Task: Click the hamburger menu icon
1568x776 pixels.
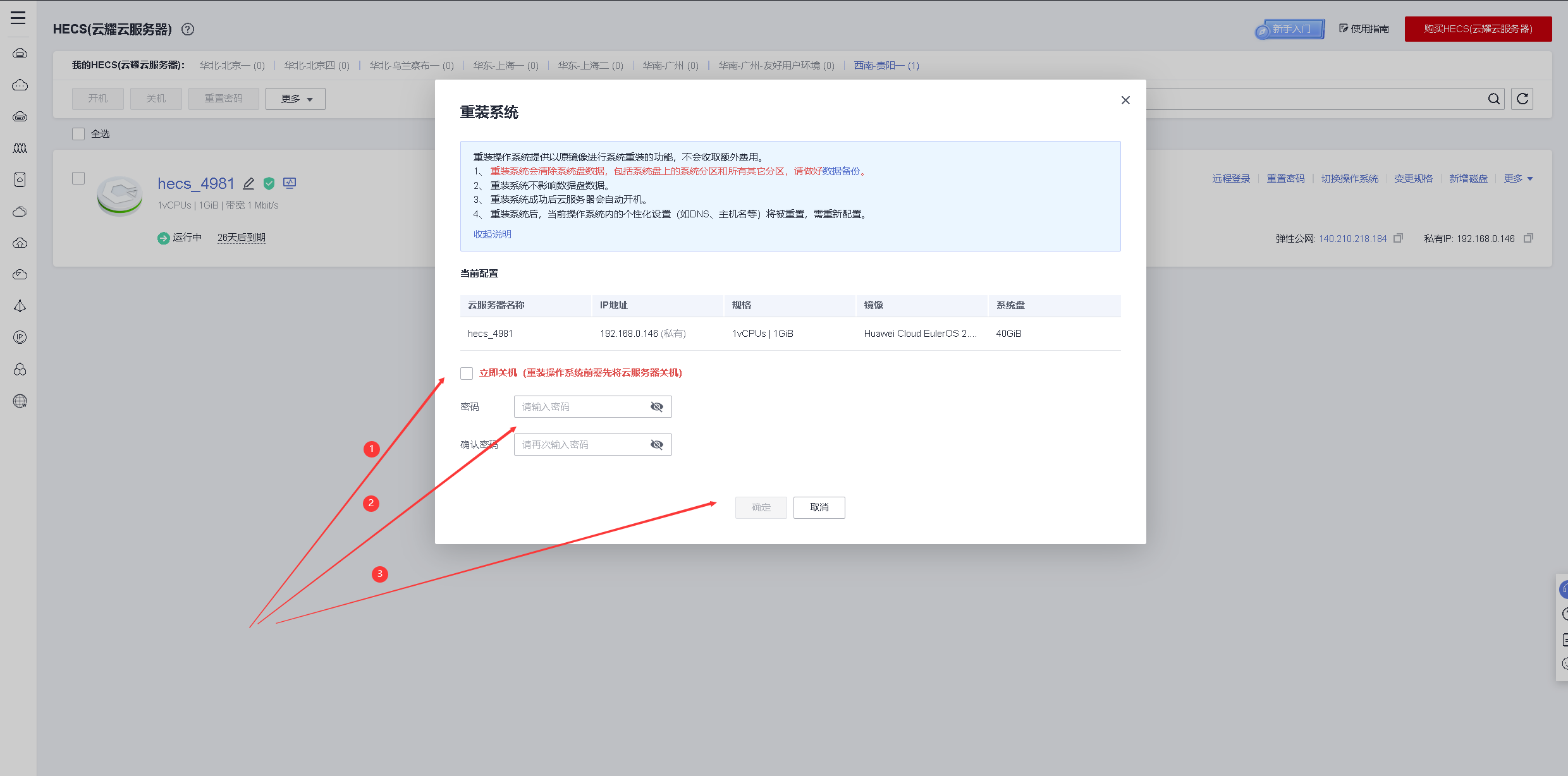Action: click(18, 18)
